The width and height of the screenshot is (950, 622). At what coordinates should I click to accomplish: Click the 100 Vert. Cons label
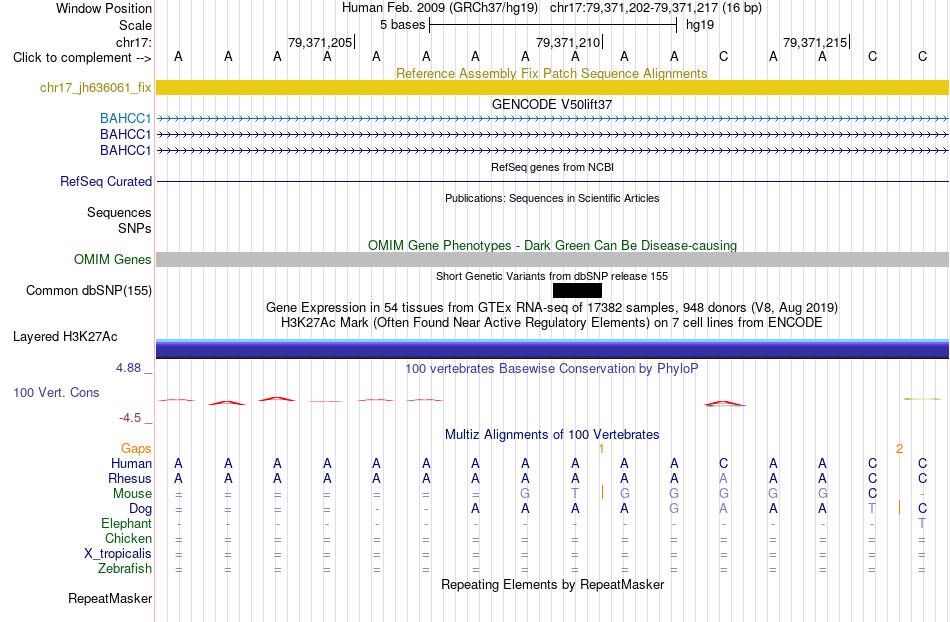56,392
